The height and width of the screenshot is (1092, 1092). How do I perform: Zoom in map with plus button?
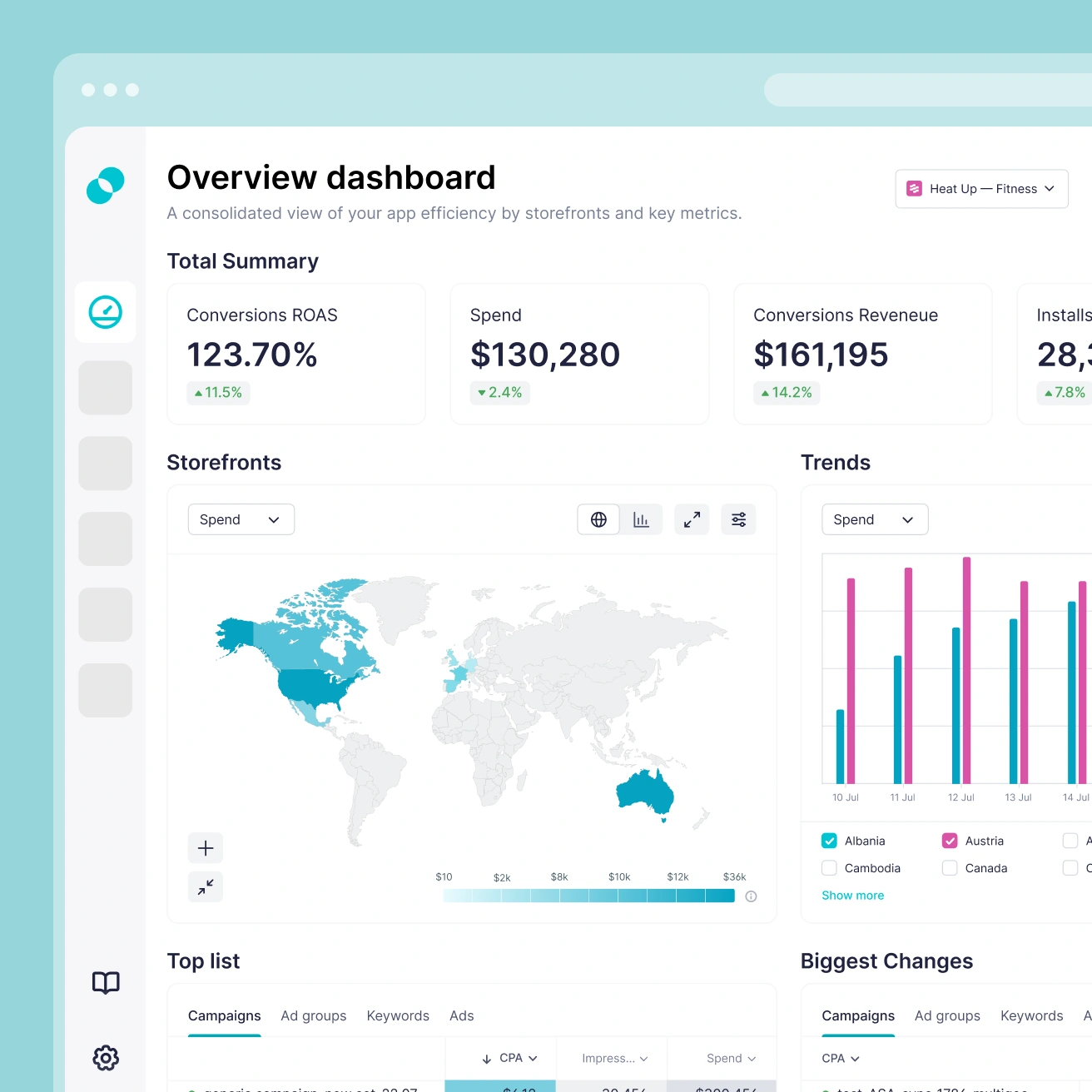206,848
